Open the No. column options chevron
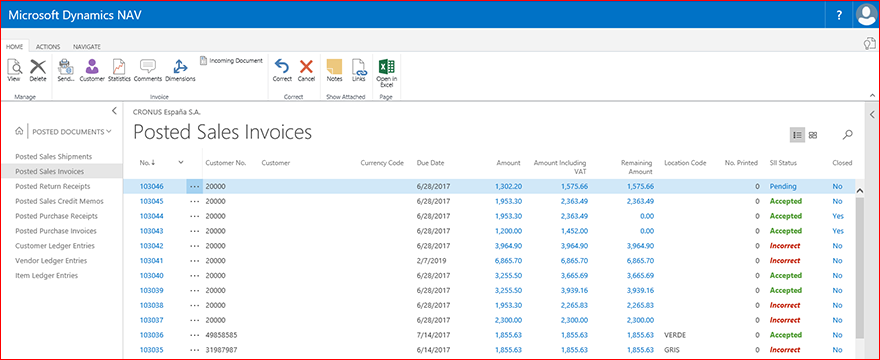Image resolution: width=880 pixels, height=360 pixels. [x=181, y=162]
